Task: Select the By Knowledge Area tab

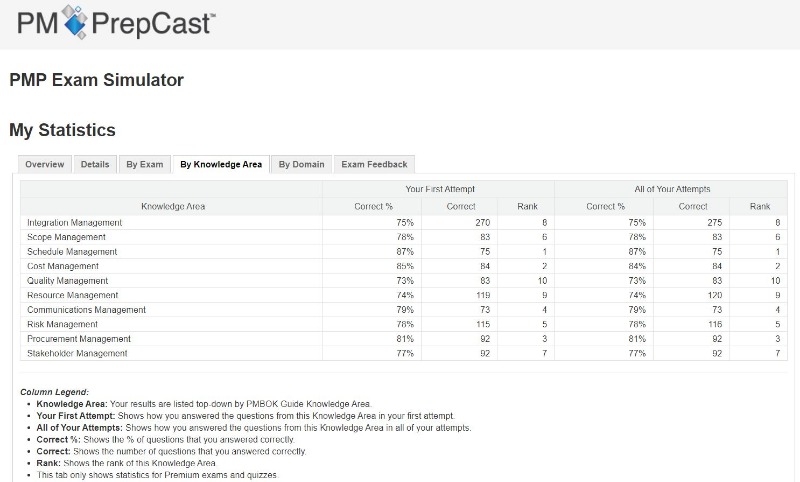Action: coord(221,164)
